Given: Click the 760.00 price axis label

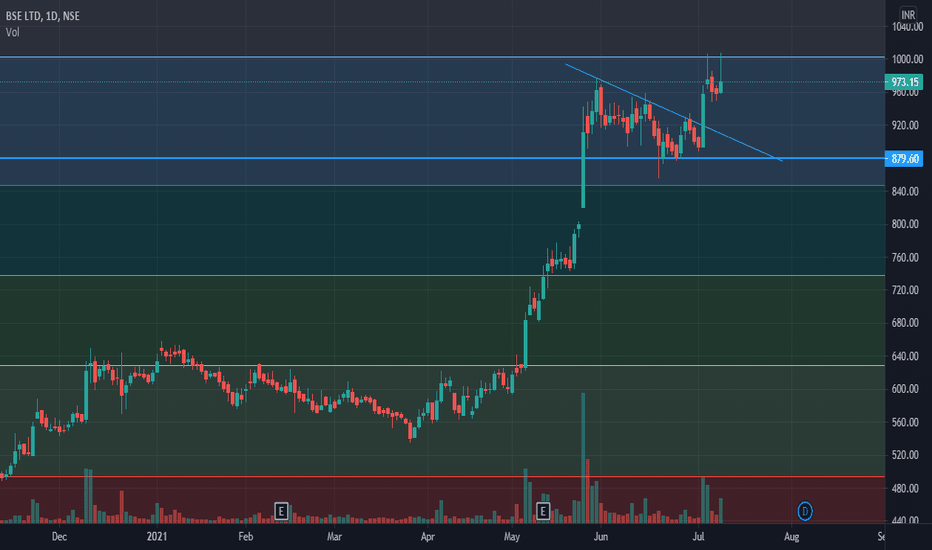Looking at the screenshot, I should pos(905,257).
